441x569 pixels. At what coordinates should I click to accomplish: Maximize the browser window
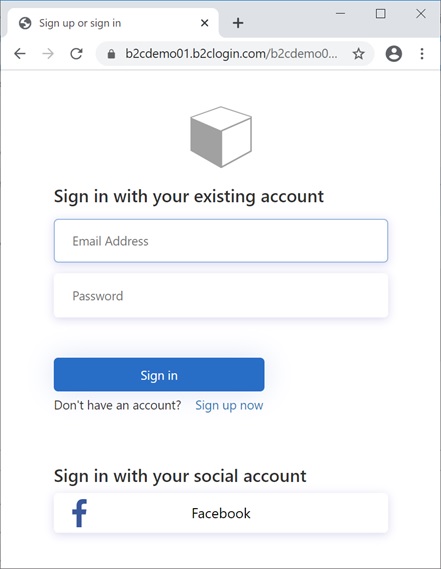click(x=380, y=14)
